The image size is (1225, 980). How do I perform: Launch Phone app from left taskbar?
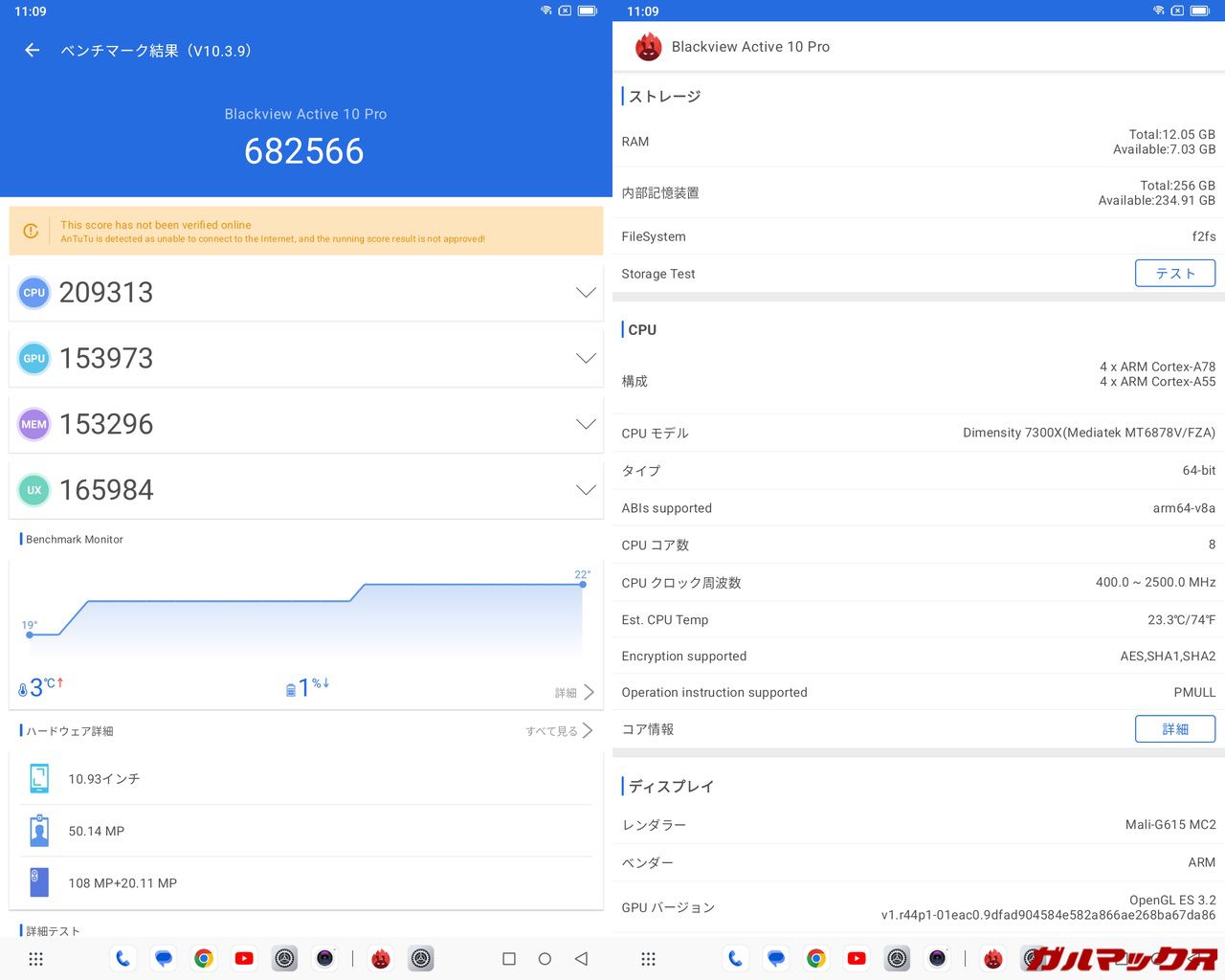[122, 959]
